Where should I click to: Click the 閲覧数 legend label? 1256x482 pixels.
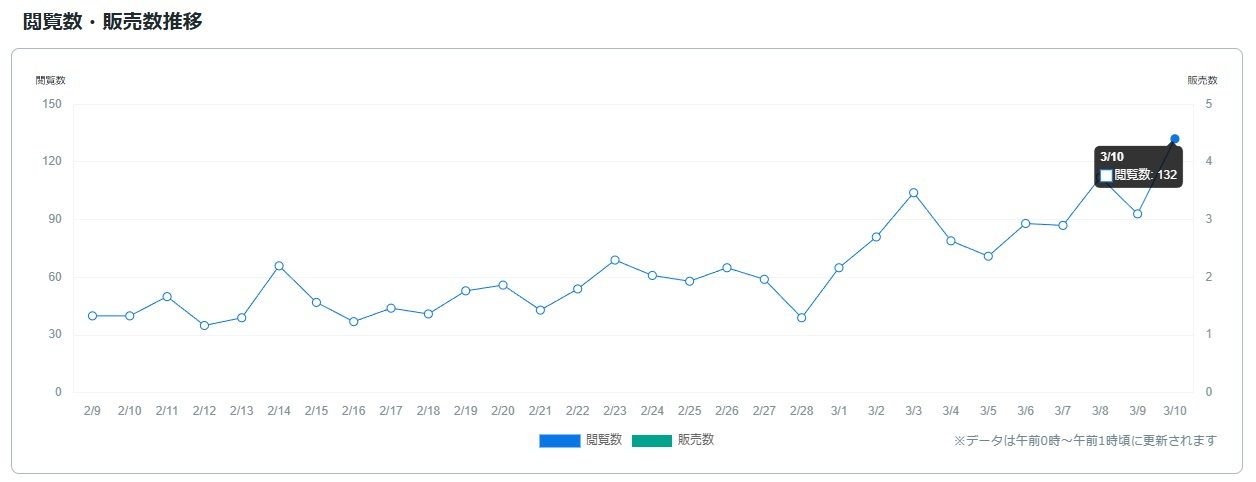tap(604, 440)
